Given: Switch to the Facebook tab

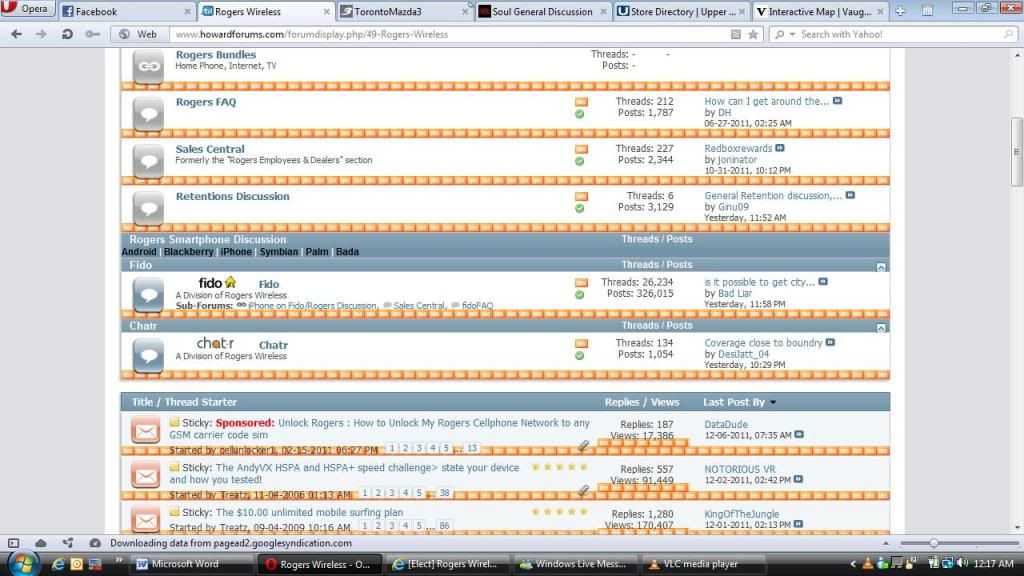Looking at the screenshot, I should 124,11.
